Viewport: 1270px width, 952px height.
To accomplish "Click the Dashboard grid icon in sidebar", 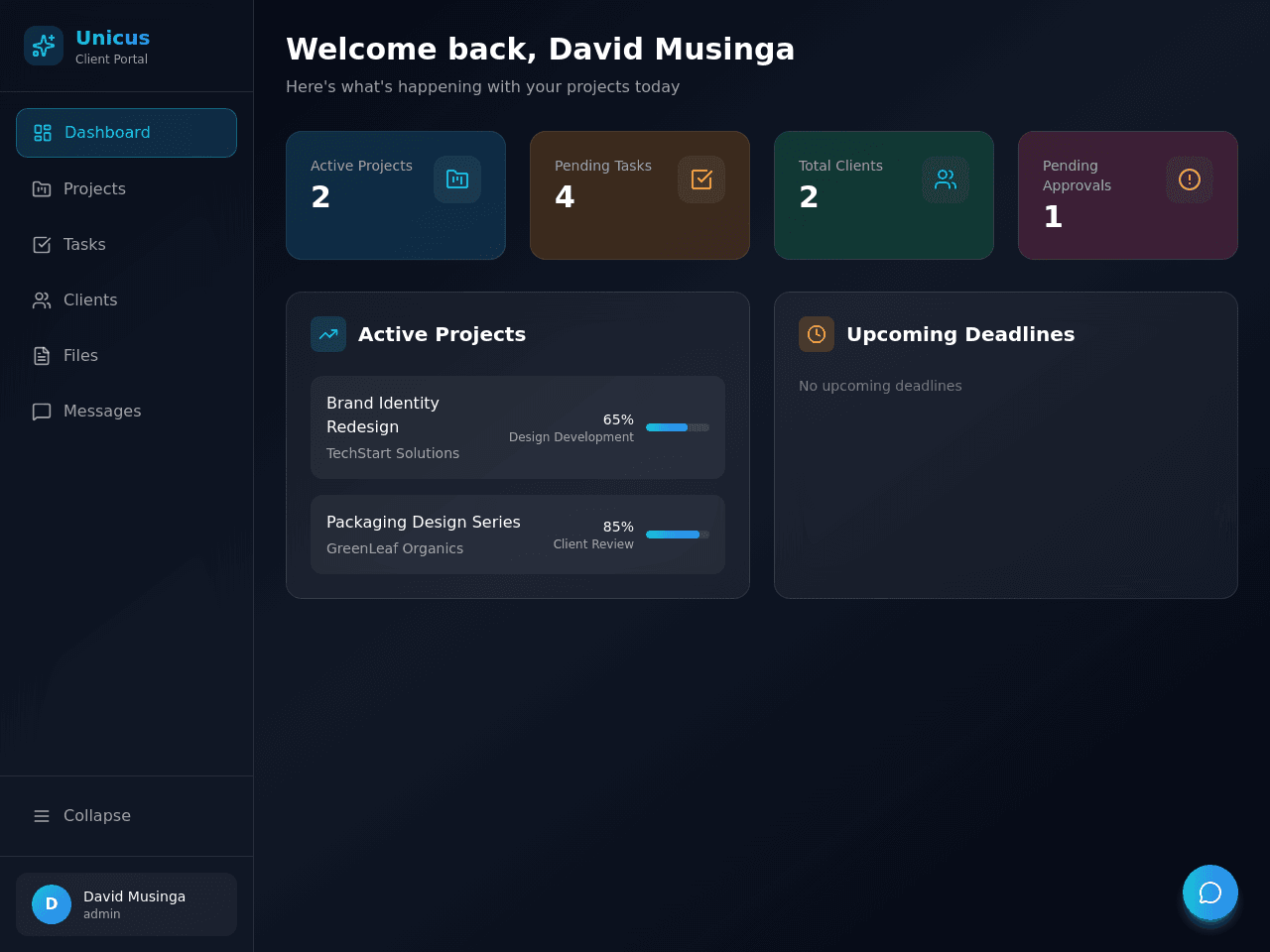I will 43,133.
